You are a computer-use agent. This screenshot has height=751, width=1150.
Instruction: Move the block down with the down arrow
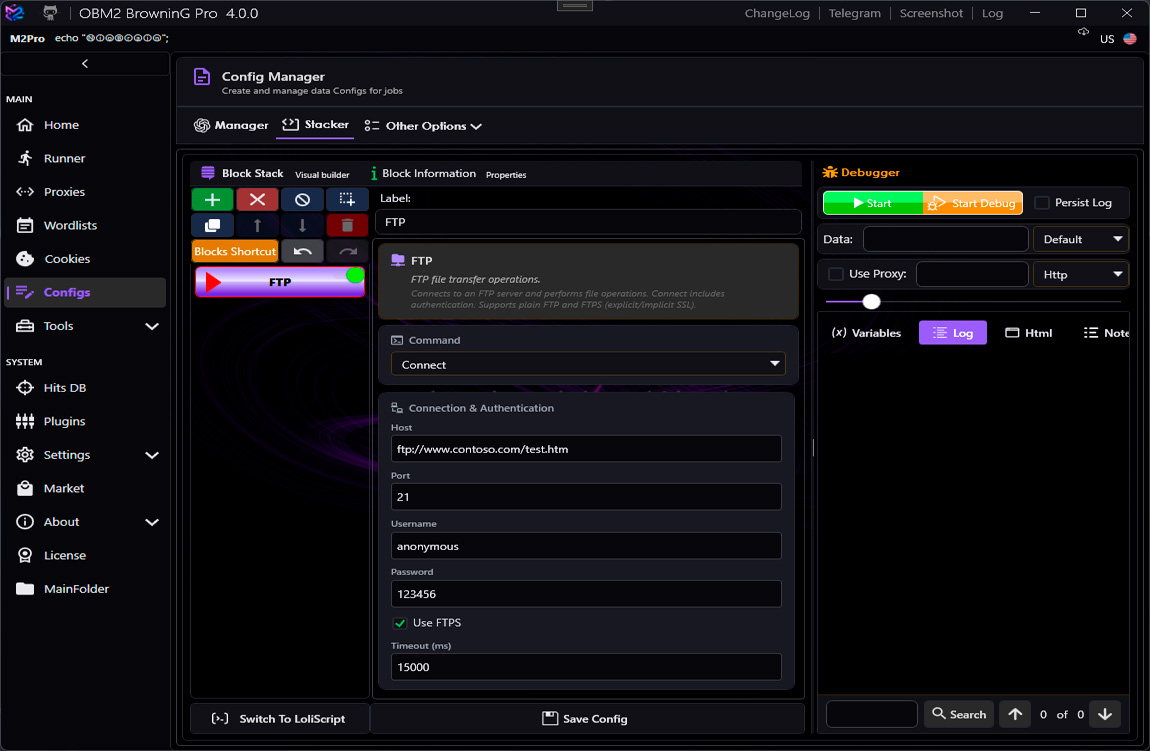pyautogui.click(x=302, y=225)
